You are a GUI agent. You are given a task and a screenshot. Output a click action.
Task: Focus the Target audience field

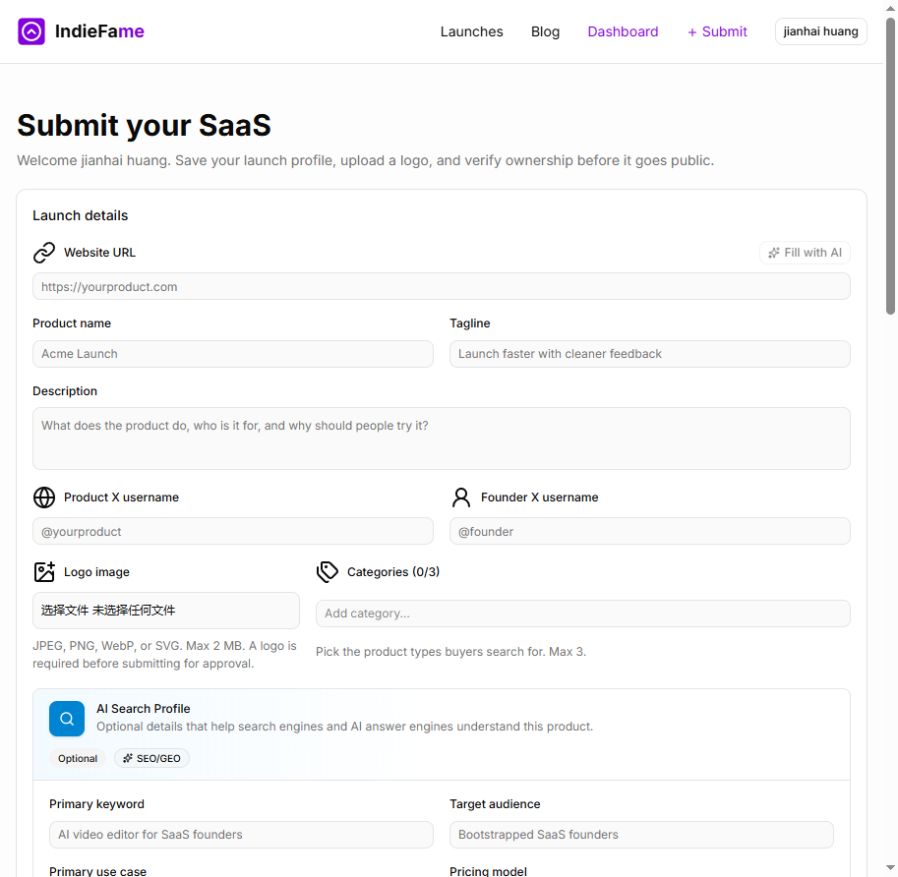pos(641,835)
